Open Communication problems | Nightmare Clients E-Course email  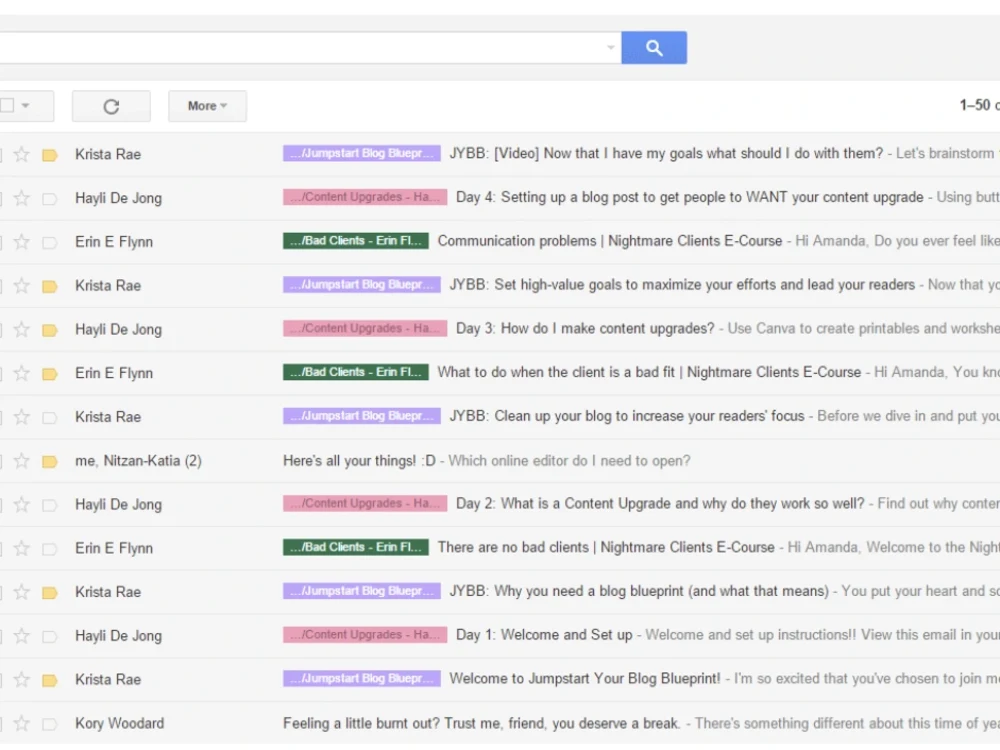coord(610,240)
